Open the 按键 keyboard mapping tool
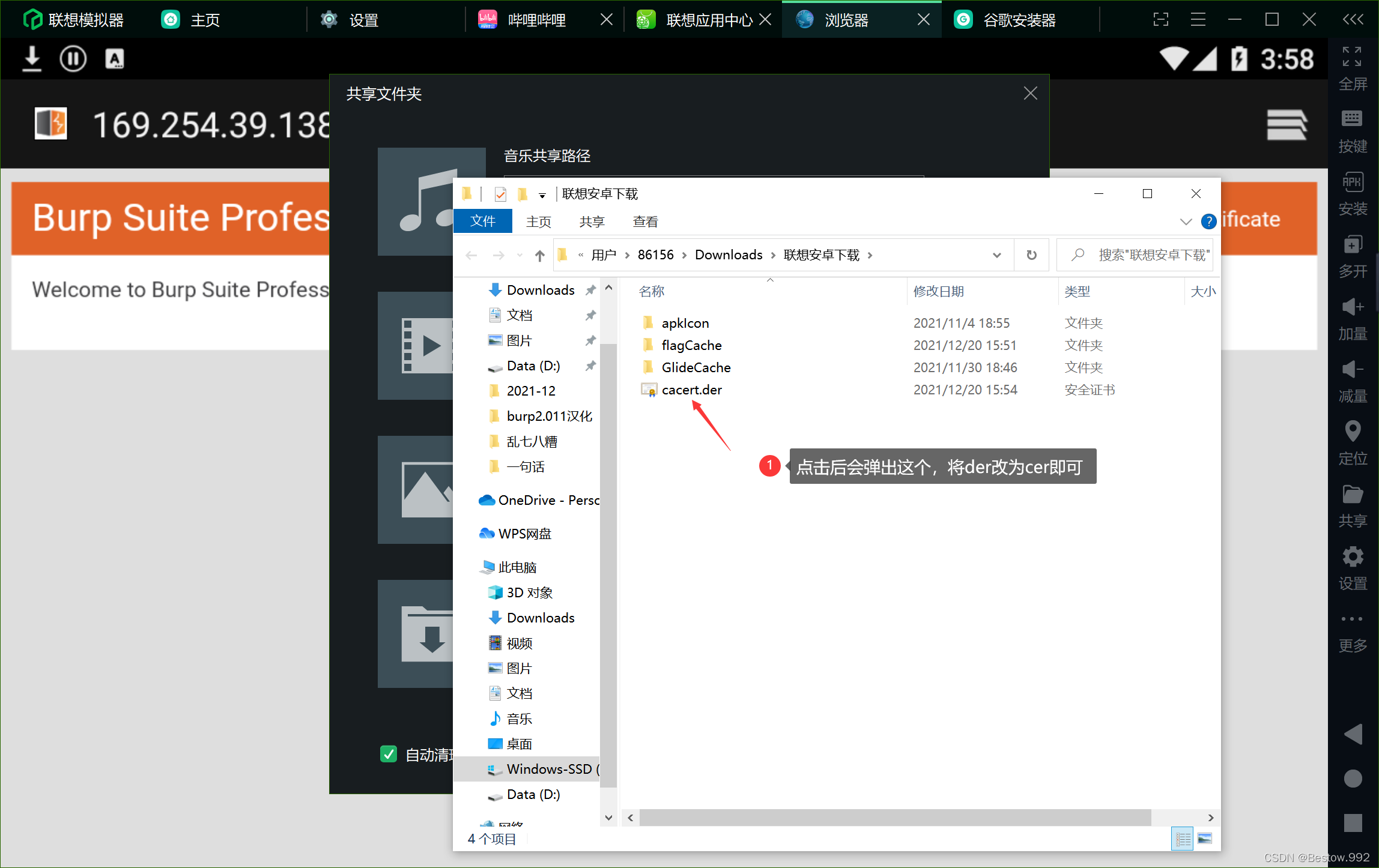Image resolution: width=1379 pixels, height=868 pixels. [1352, 119]
